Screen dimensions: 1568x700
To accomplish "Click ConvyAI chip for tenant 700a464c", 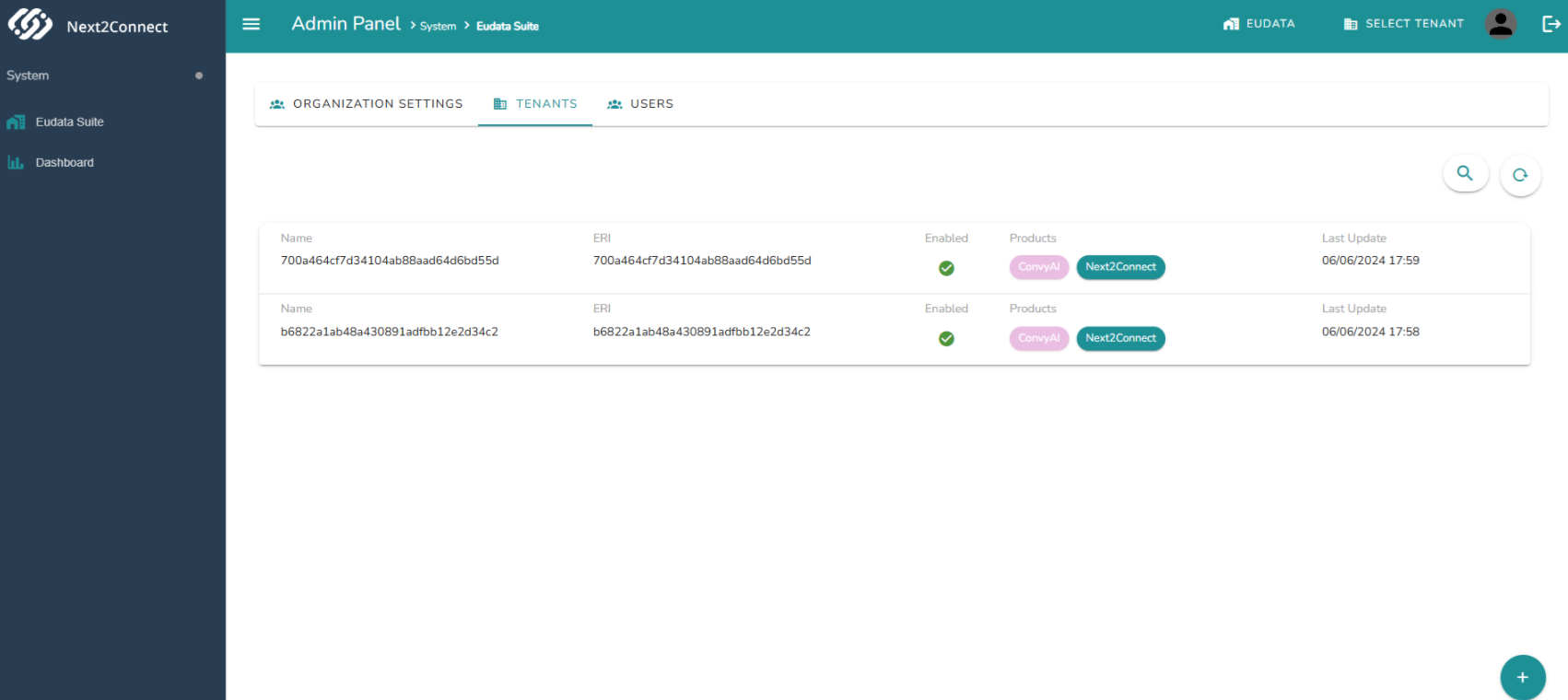I will 1039,267.
